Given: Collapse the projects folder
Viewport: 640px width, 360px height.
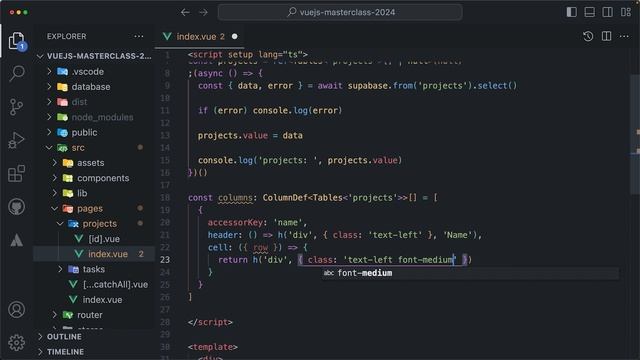Looking at the screenshot, I should 94,223.
